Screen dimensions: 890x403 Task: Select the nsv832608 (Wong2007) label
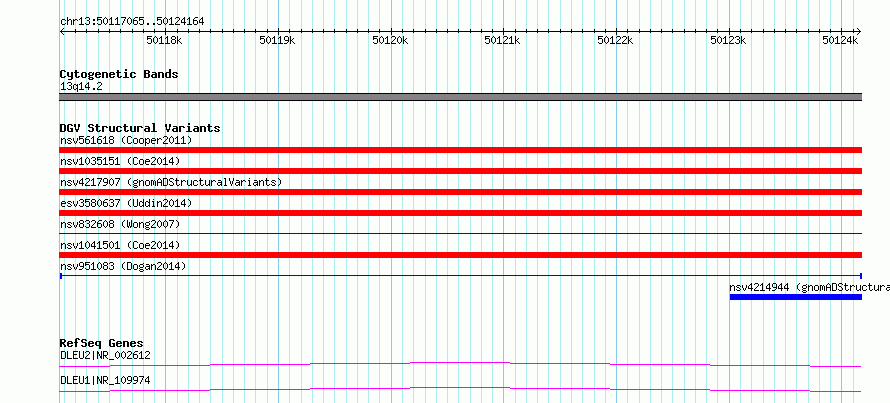(x=120, y=224)
